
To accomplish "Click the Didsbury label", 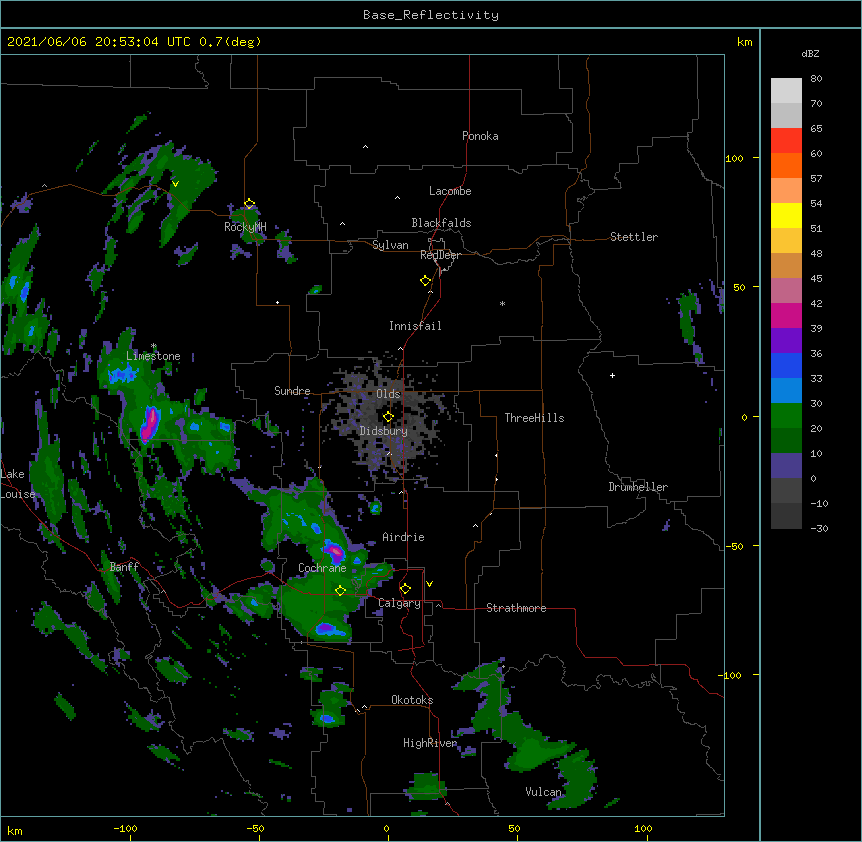I will pos(384,431).
